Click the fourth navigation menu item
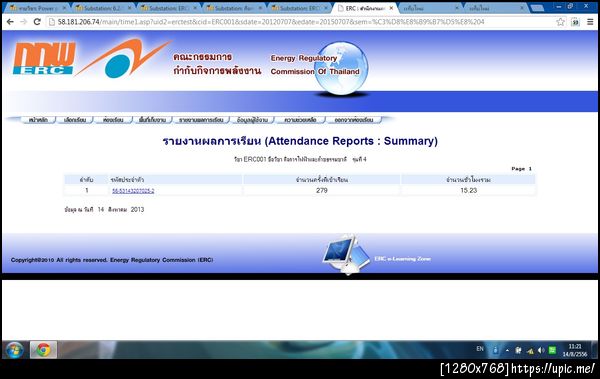600x379 pixels. tap(152, 120)
